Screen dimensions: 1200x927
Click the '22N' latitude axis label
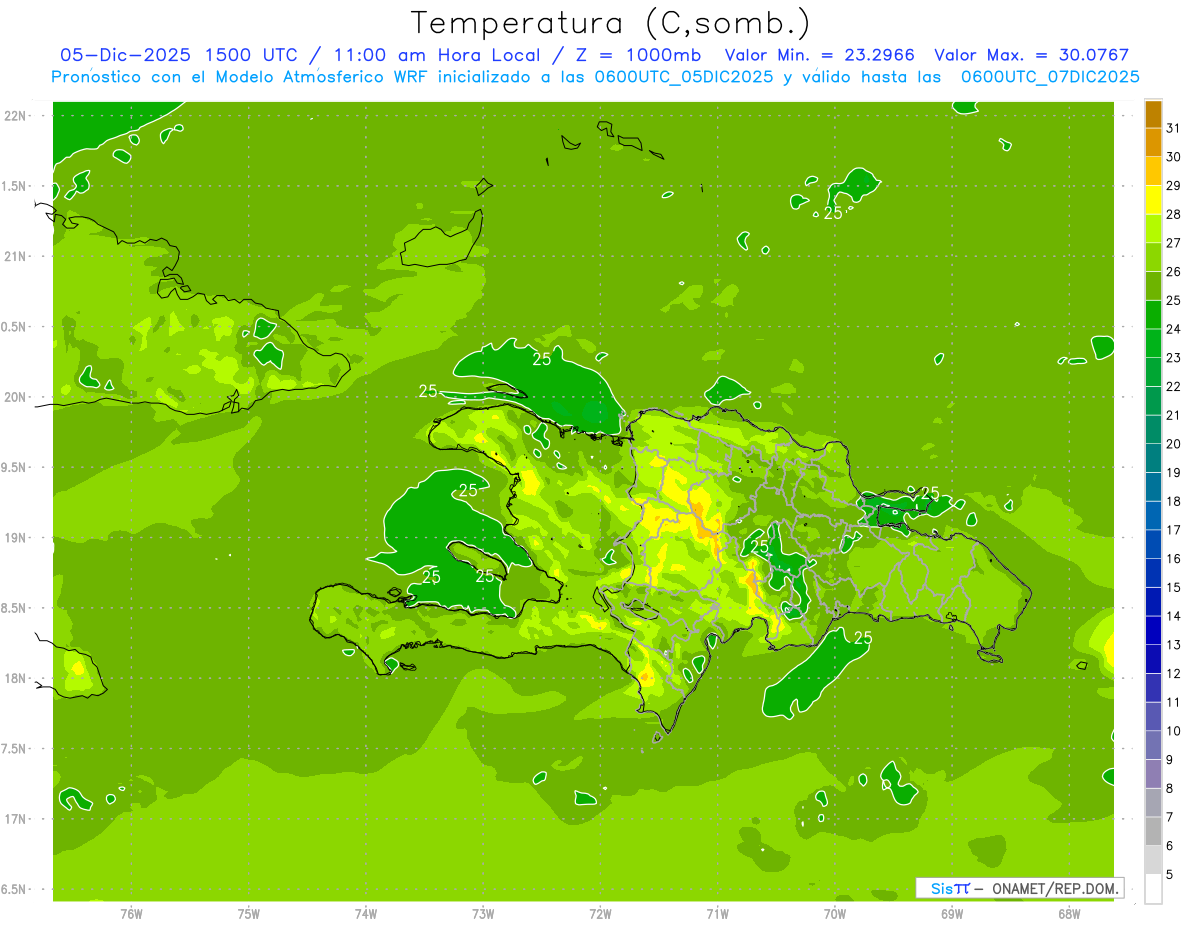pyautogui.click(x=17, y=115)
